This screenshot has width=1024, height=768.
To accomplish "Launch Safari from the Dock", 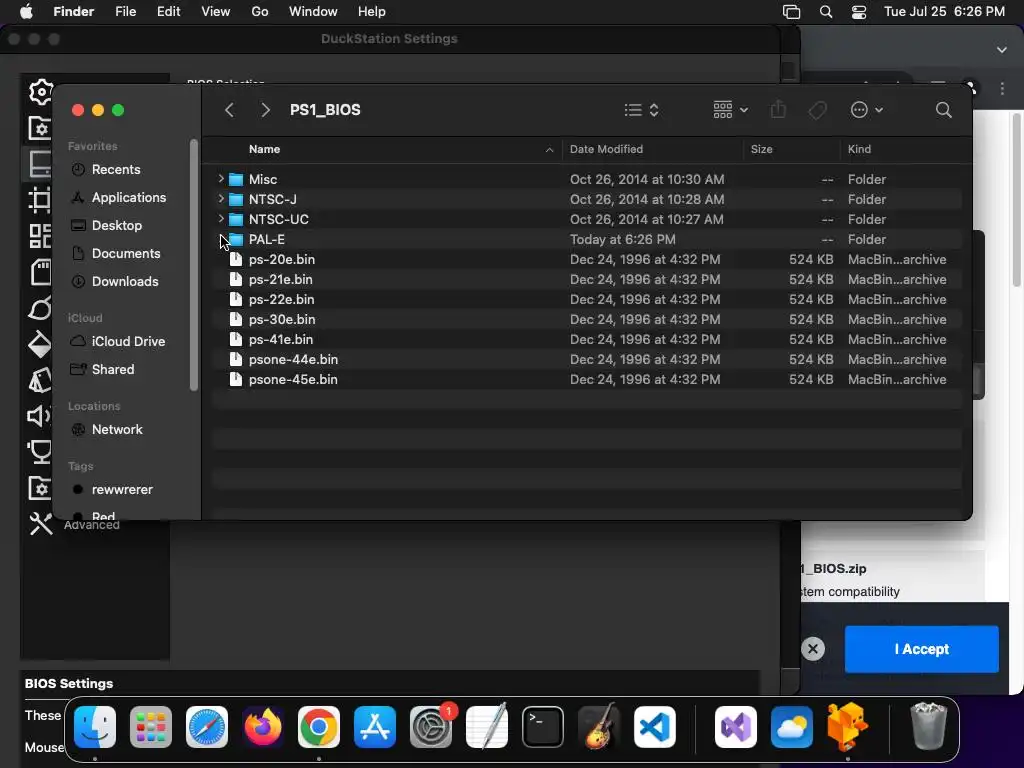I will tap(207, 727).
